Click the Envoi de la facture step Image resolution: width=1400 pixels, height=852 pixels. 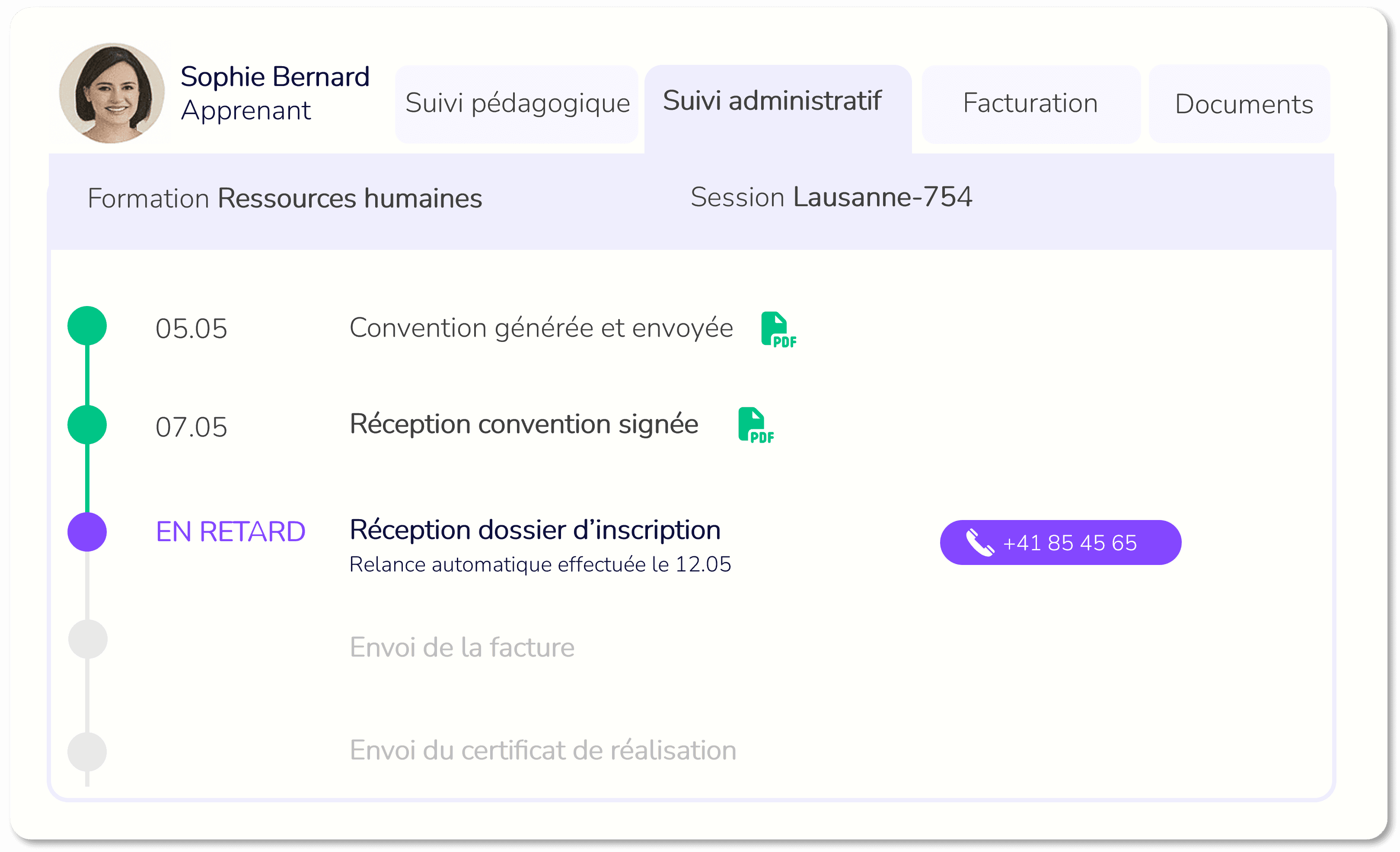(461, 648)
